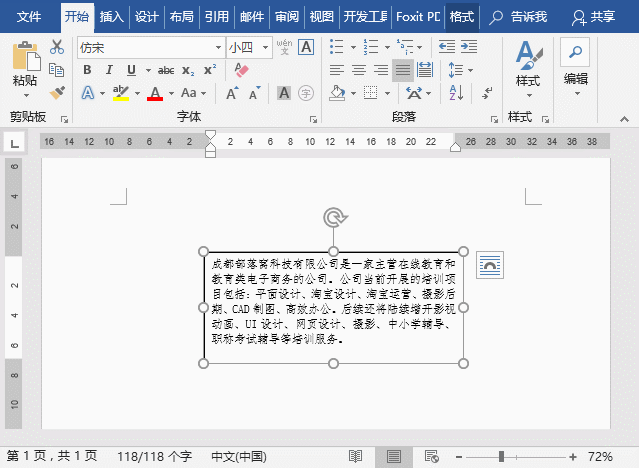639x468 pixels.
Task: Click the rotate handle above text box
Action: tap(334, 217)
